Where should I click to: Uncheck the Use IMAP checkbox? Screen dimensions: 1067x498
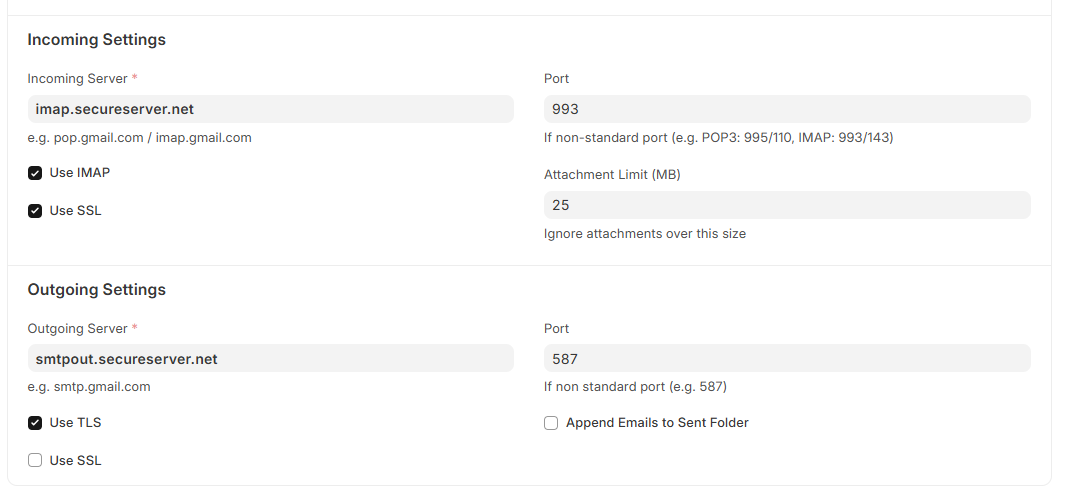point(35,173)
